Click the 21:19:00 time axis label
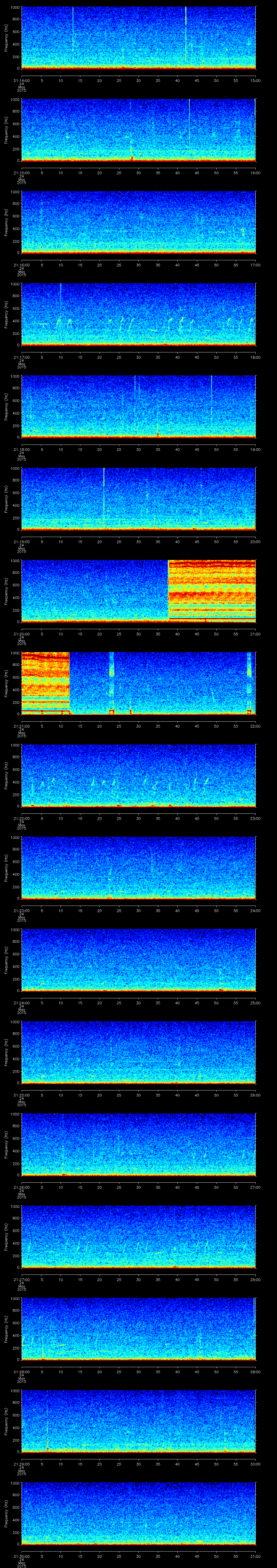 pos(21,542)
